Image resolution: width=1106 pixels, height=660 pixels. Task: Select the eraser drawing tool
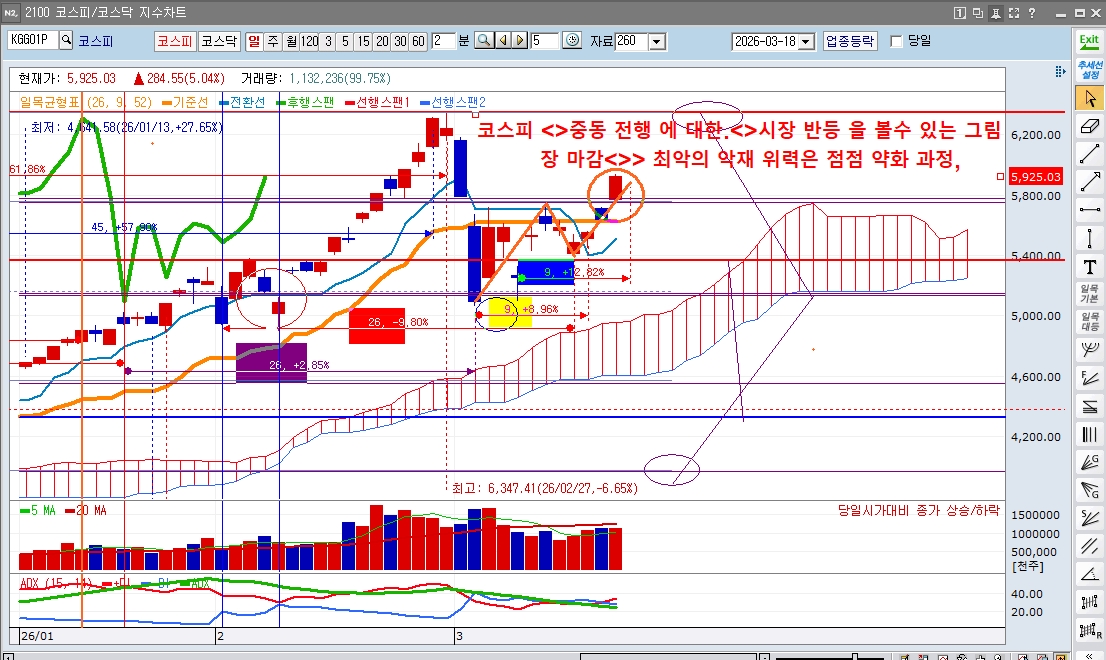tap(1089, 126)
